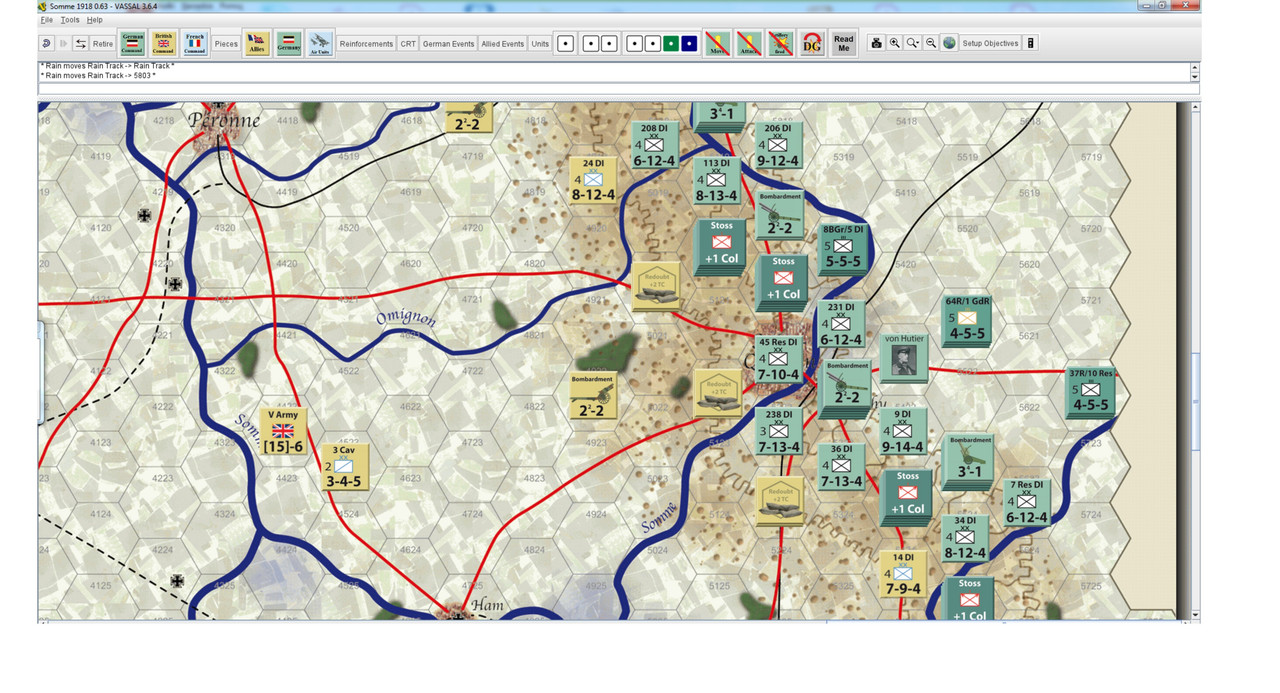1280x693 pixels.
Task: Open the Germany units palette
Action: 289,43
